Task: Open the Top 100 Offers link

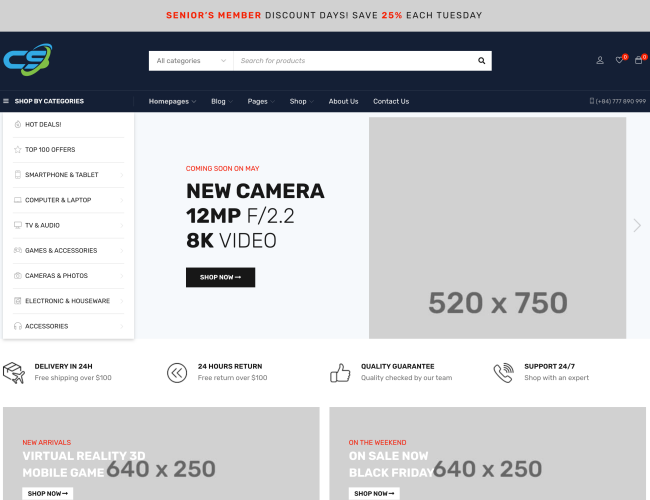Action: pyautogui.click(x=50, y=150)
